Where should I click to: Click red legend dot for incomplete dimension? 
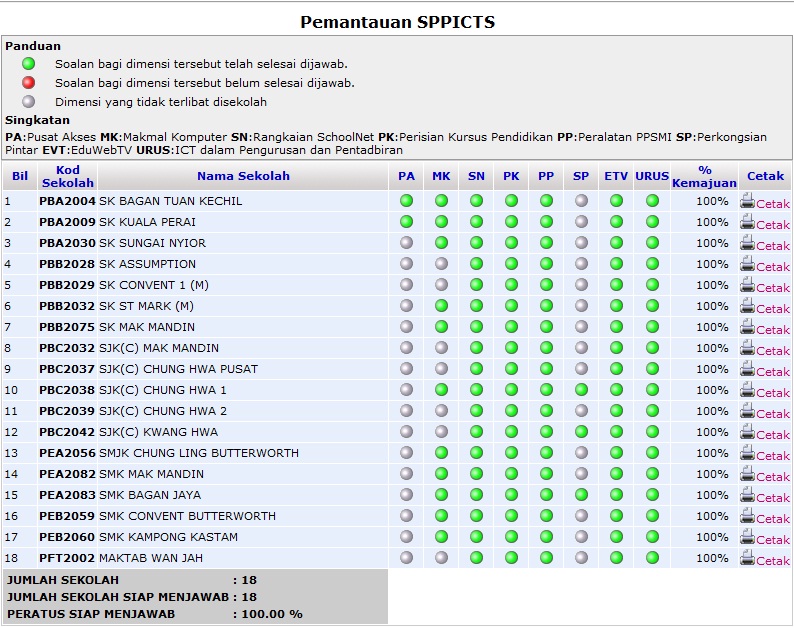(29, 83)
